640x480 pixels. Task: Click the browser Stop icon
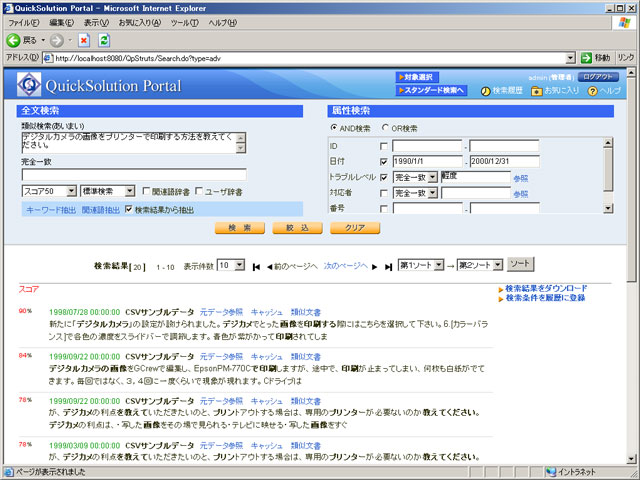pyautogui.click(x=84, y=40)
